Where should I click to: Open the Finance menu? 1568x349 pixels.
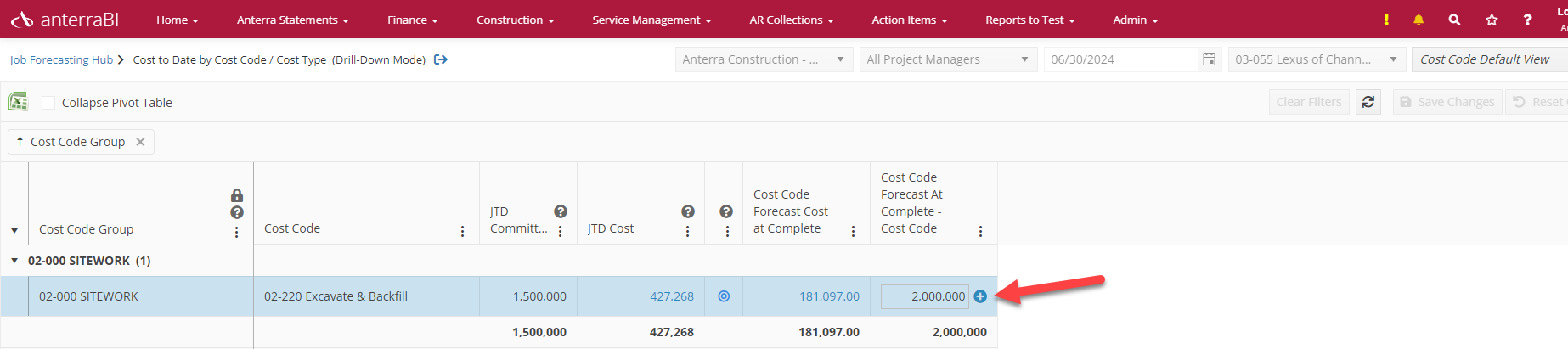coord(413,20)
